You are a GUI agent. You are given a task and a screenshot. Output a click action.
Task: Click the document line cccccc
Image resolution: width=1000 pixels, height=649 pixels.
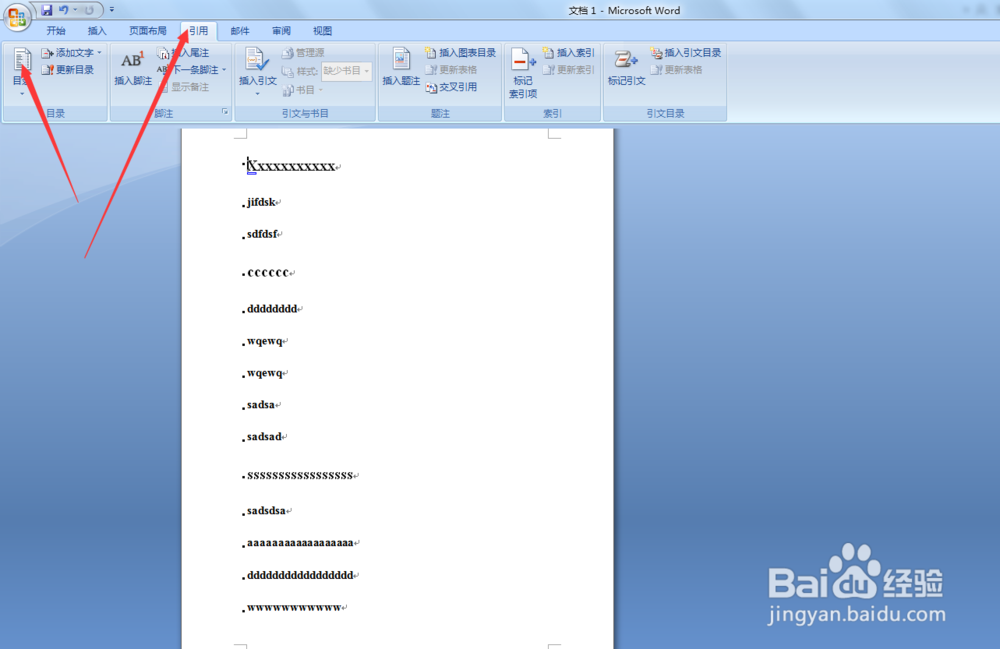pos(268,273)
